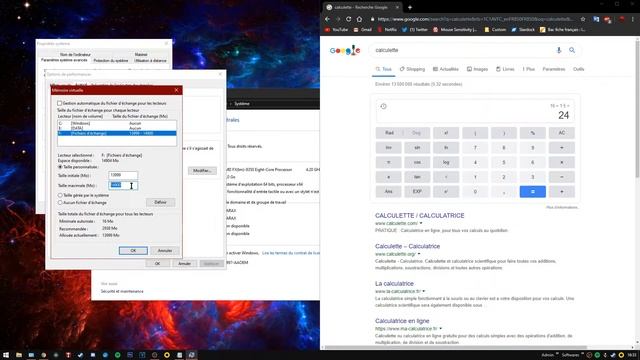The height and width of the screenshot is (360, 640).
Task: Select Taille gérée par le système option
Action: pyautogui.click(x=60, y=196)
